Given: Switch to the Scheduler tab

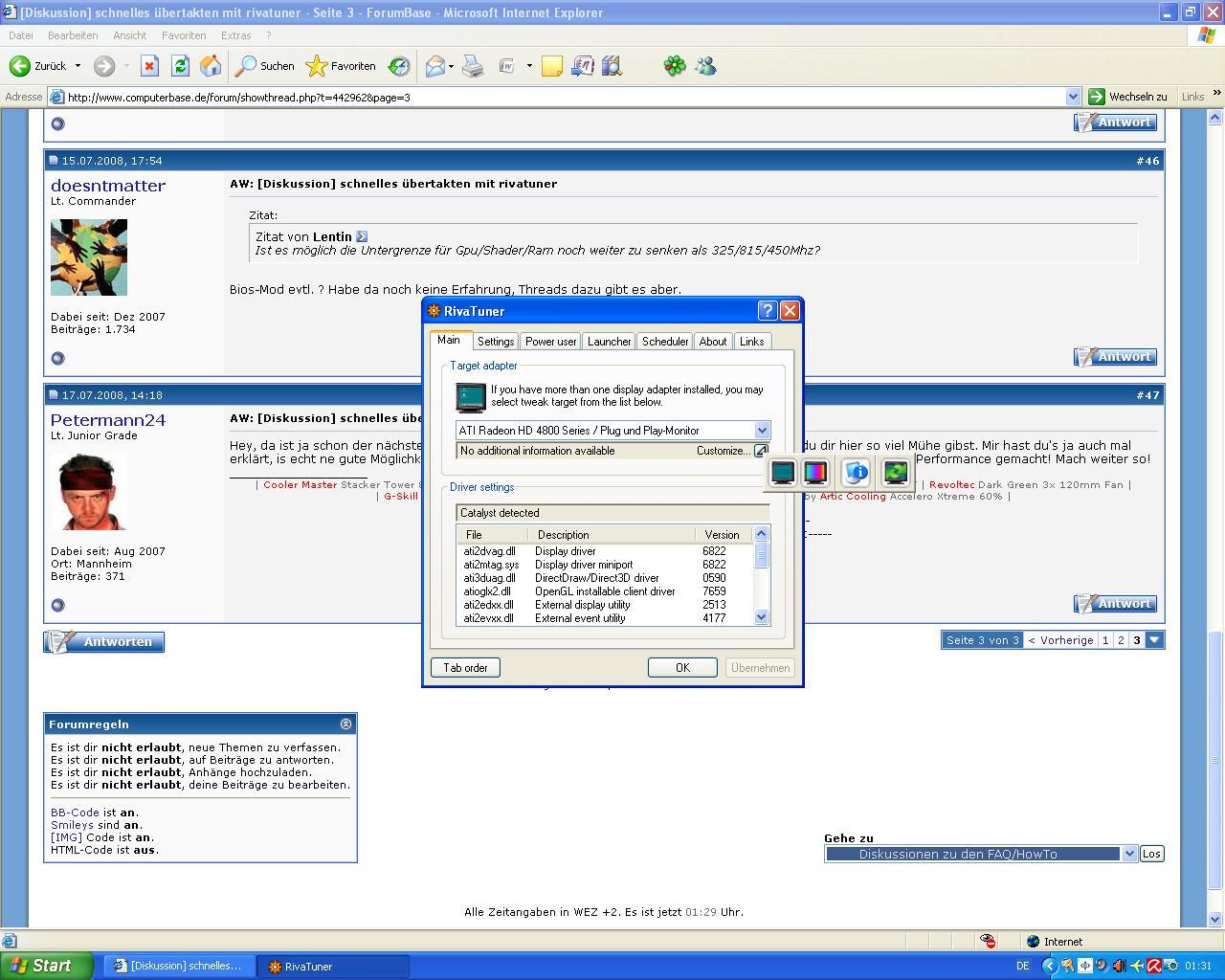Looking at the screenshot, I should pos(665,342).
